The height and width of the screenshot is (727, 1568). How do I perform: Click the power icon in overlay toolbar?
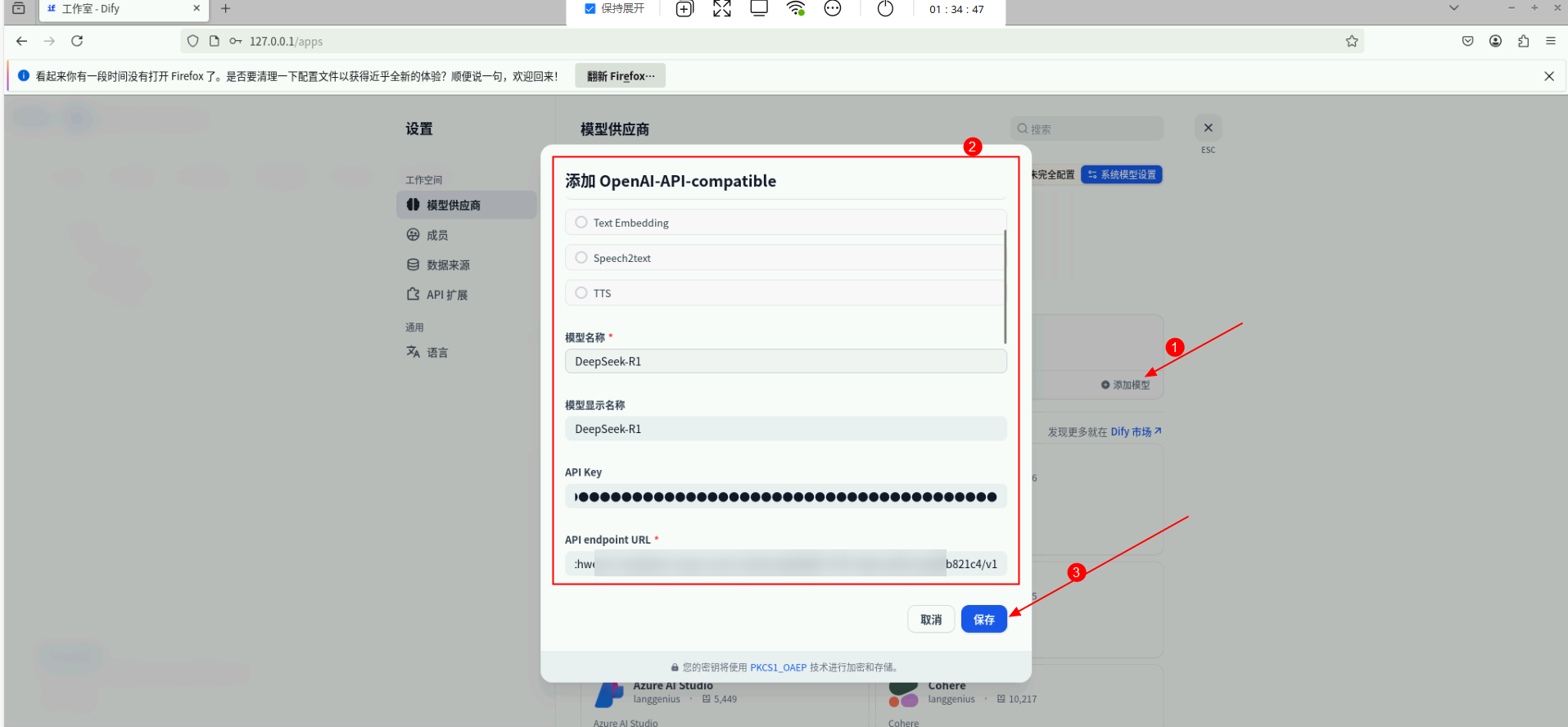click(885, 9)
